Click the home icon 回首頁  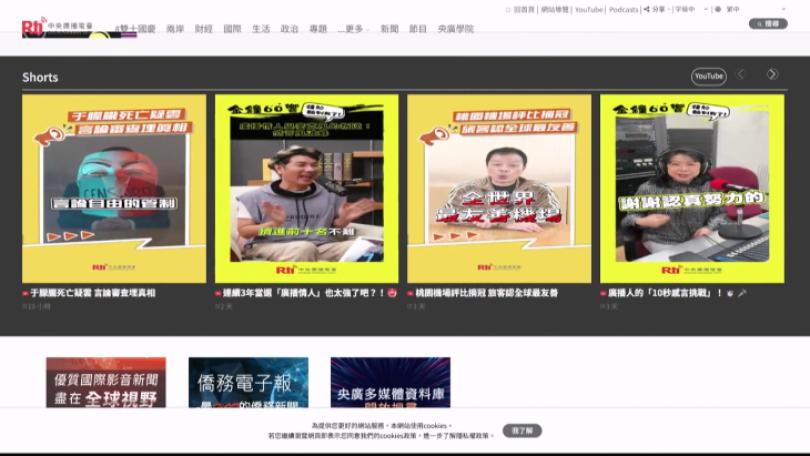click(521, 9)
